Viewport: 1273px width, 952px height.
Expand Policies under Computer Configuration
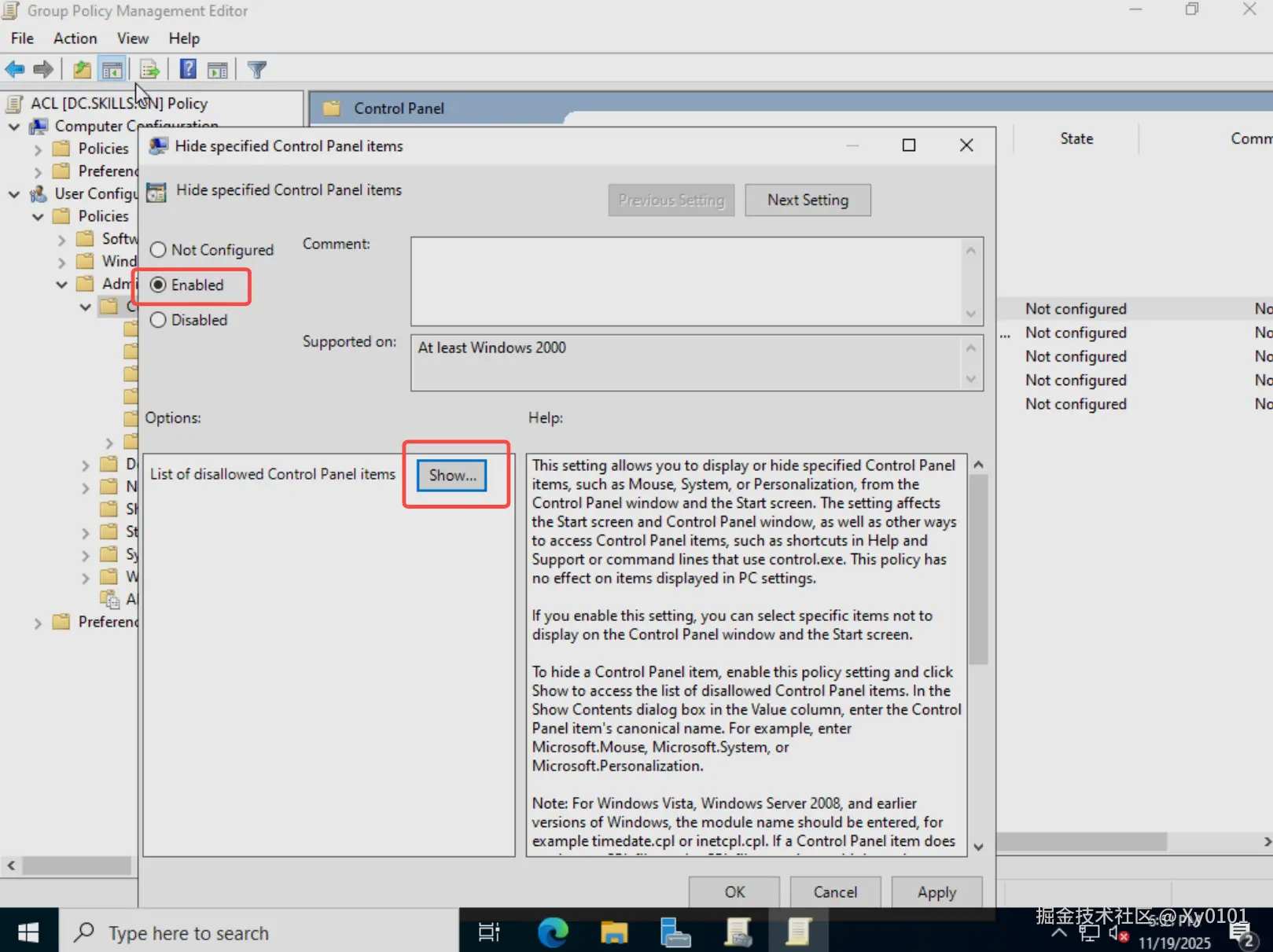(x=38, y=149)
